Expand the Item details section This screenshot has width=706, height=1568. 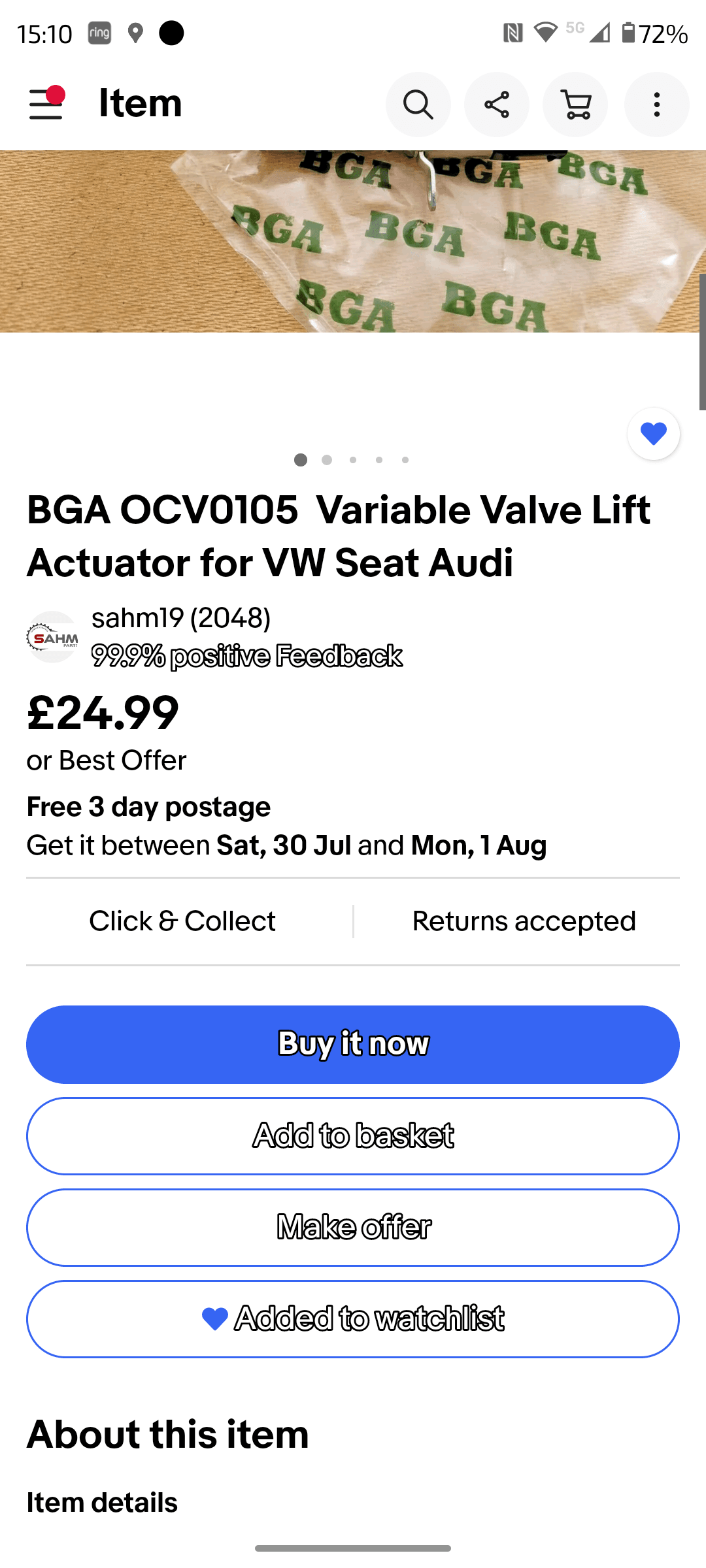[x=102, y=1503]
